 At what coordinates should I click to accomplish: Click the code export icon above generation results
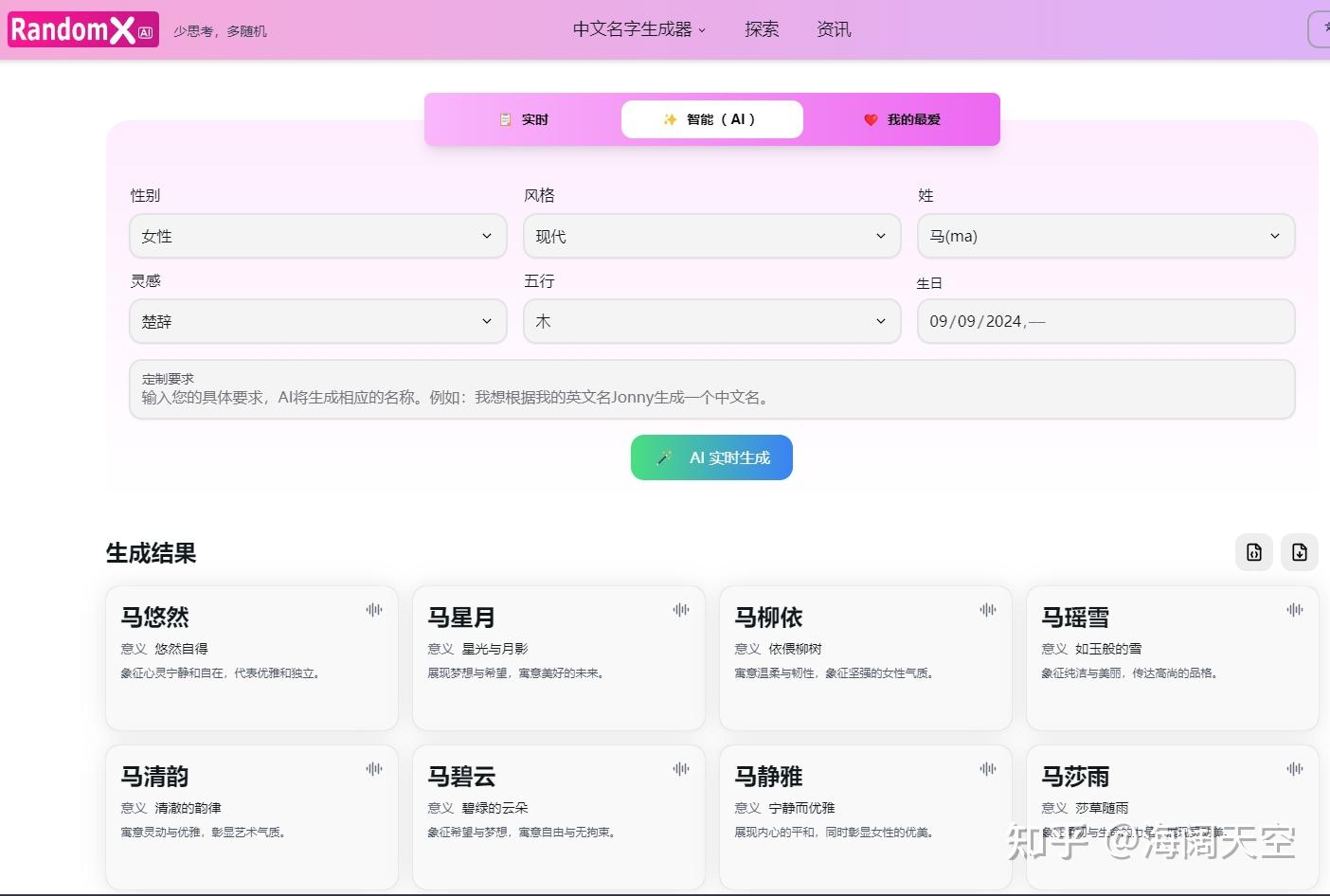[x=1253, y=552]
